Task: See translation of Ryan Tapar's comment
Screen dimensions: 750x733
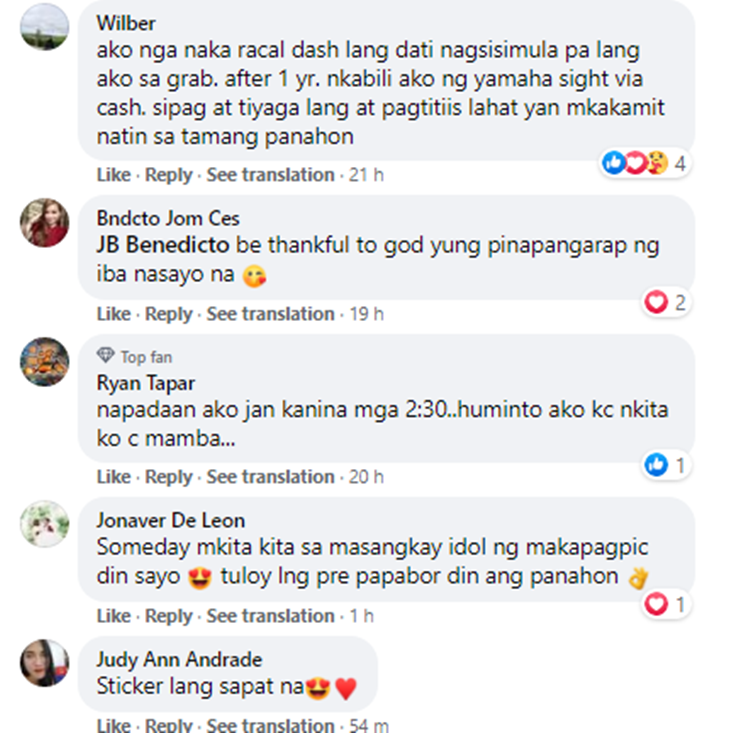Action: (270, 477)
